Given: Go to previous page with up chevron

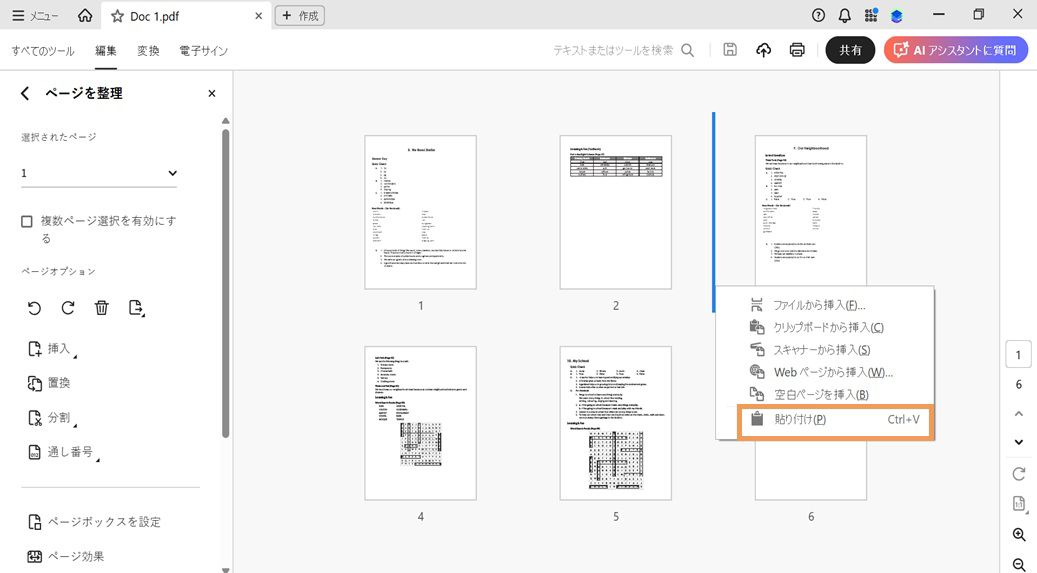Looking at the screenshot, I should coord(1018,414).
